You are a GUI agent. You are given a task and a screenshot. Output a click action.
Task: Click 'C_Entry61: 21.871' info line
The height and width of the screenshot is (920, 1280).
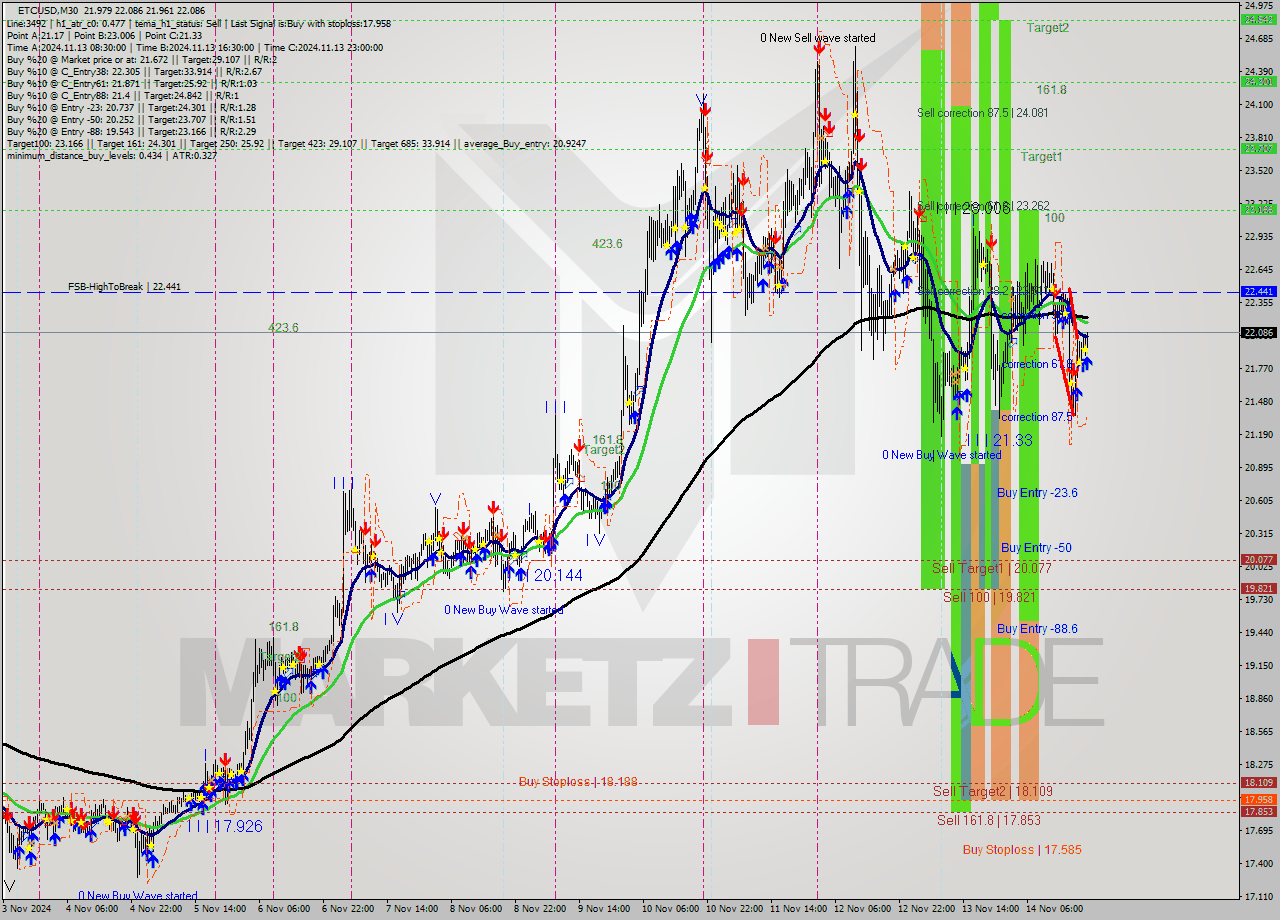133,84
